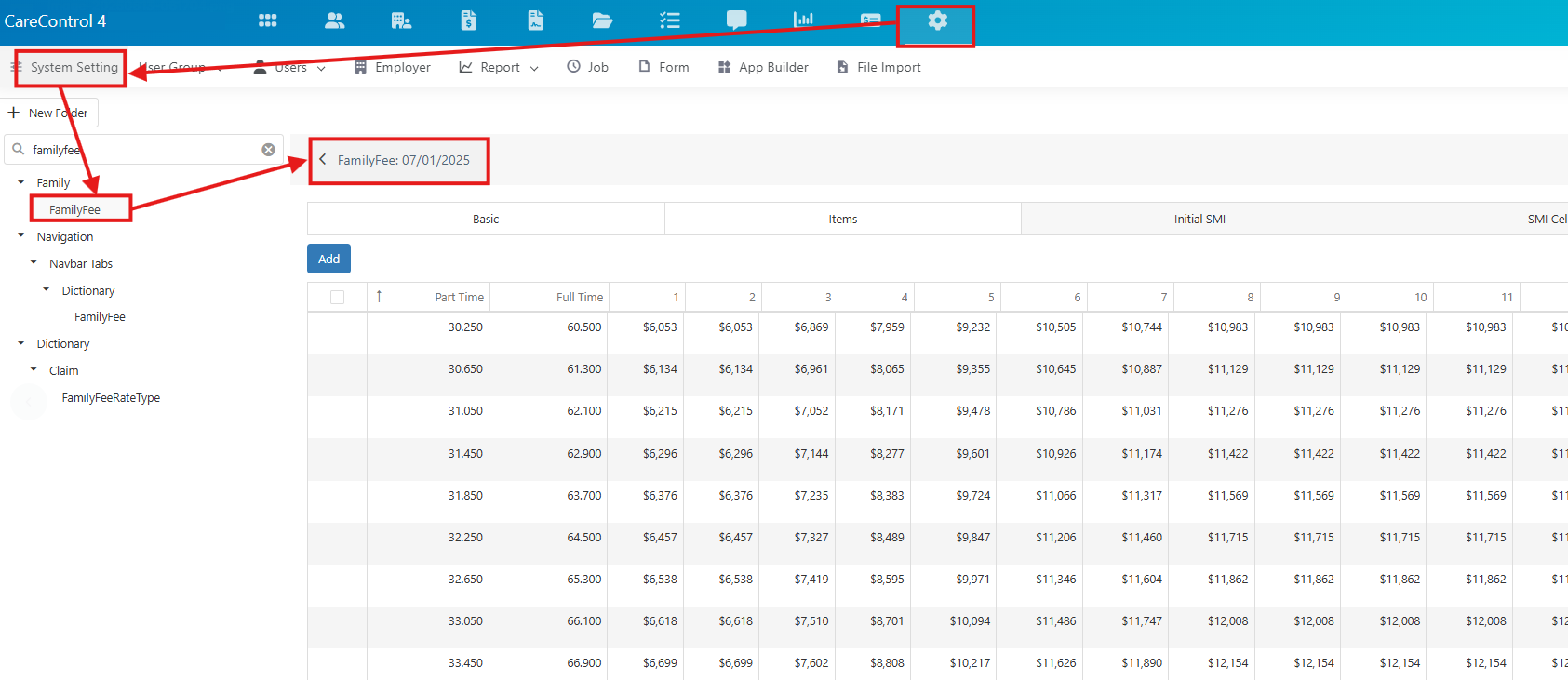1568x680 pixels.
Task: Open the chat message bubble icon
Action: (737, 20)
